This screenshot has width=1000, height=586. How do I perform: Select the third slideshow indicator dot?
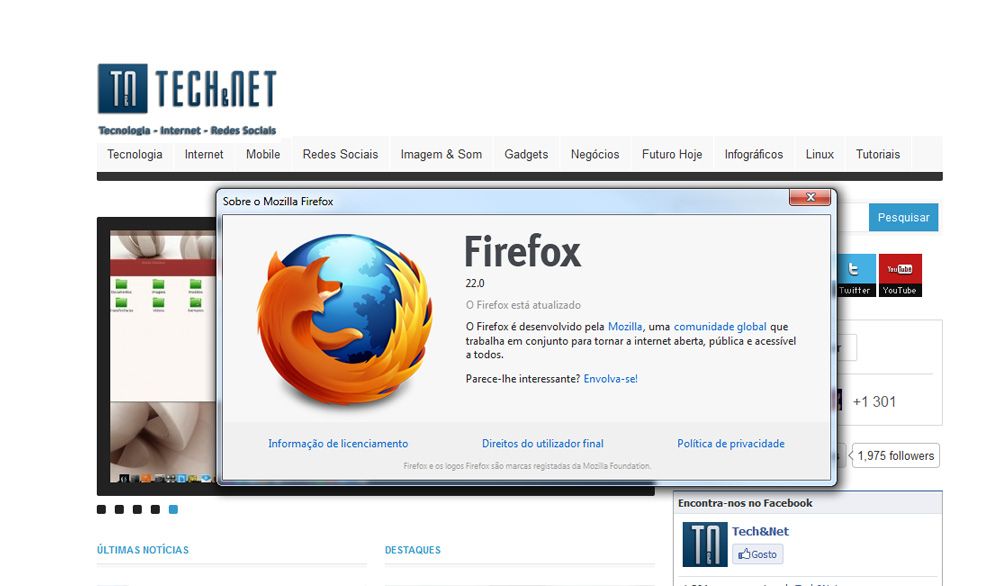coord(137,510)
